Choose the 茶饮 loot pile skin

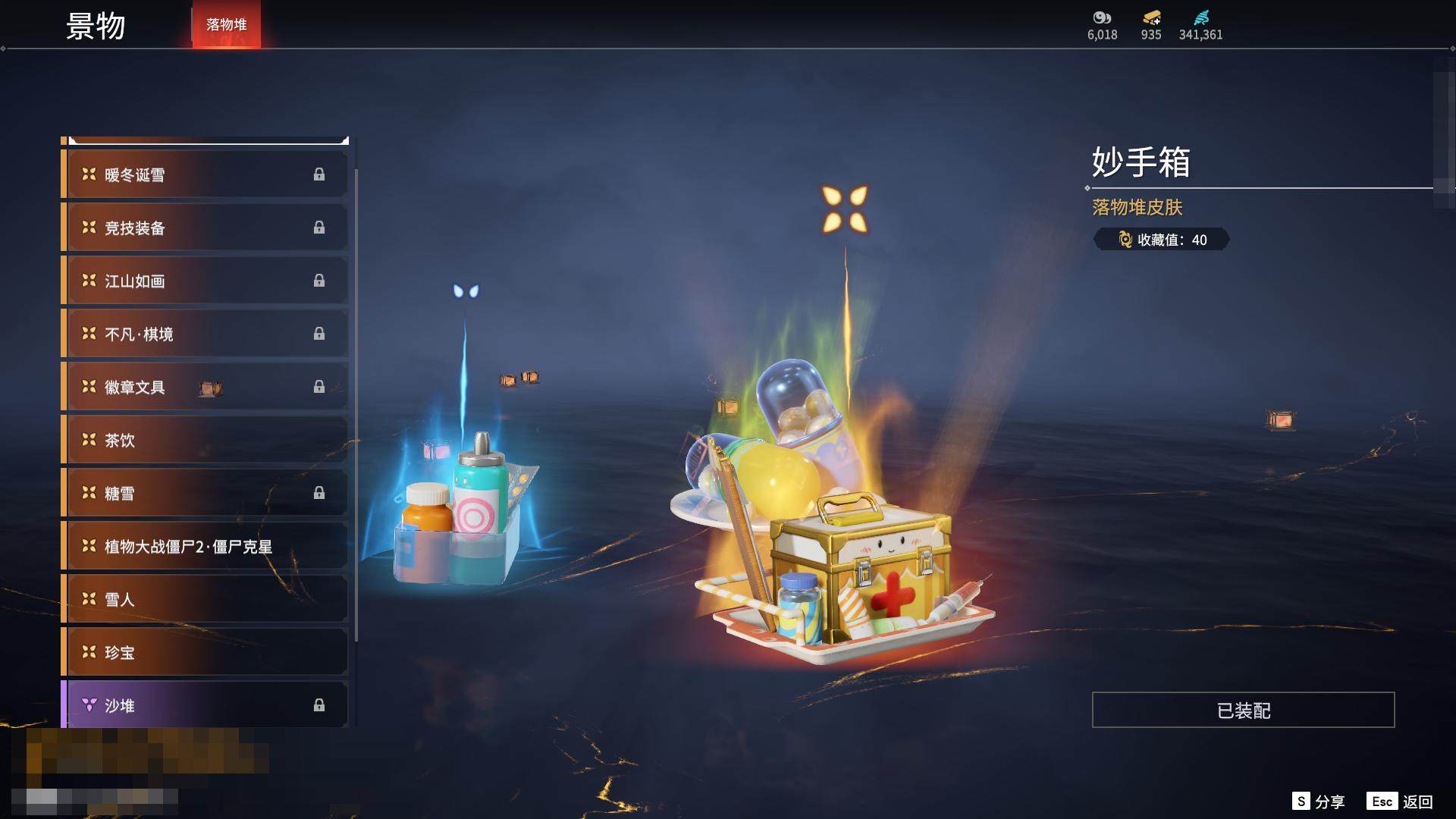(205, 440)
